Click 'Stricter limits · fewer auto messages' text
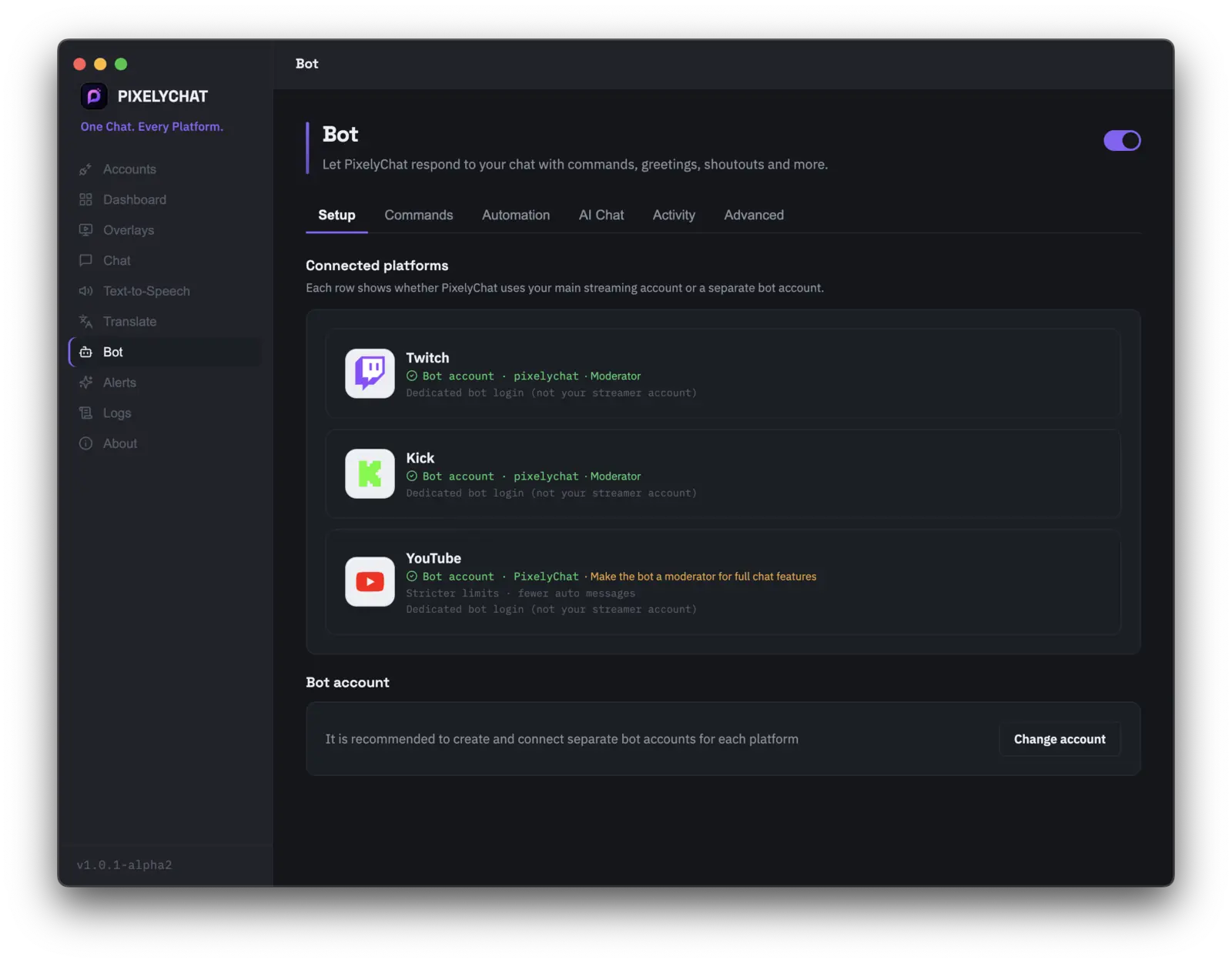Viewport: 1232px width, 963px height. pos(521,593)
